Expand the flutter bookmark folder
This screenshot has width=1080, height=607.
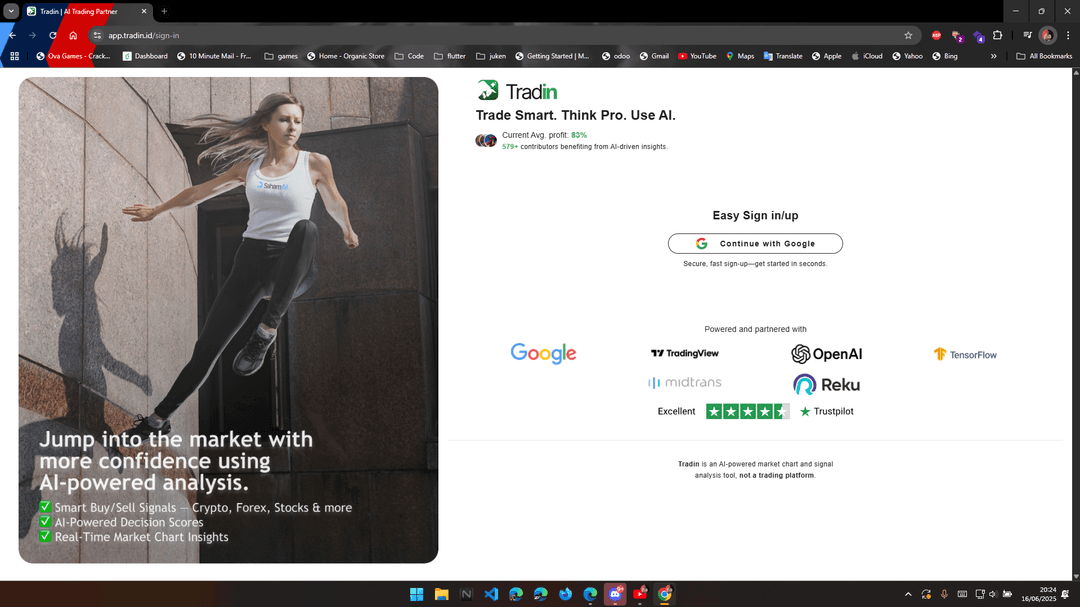[x=450, y=56]
